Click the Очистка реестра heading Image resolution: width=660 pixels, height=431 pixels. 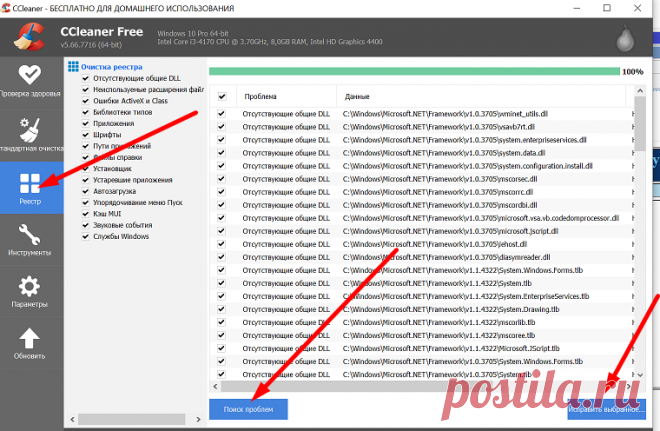[112, 67]
